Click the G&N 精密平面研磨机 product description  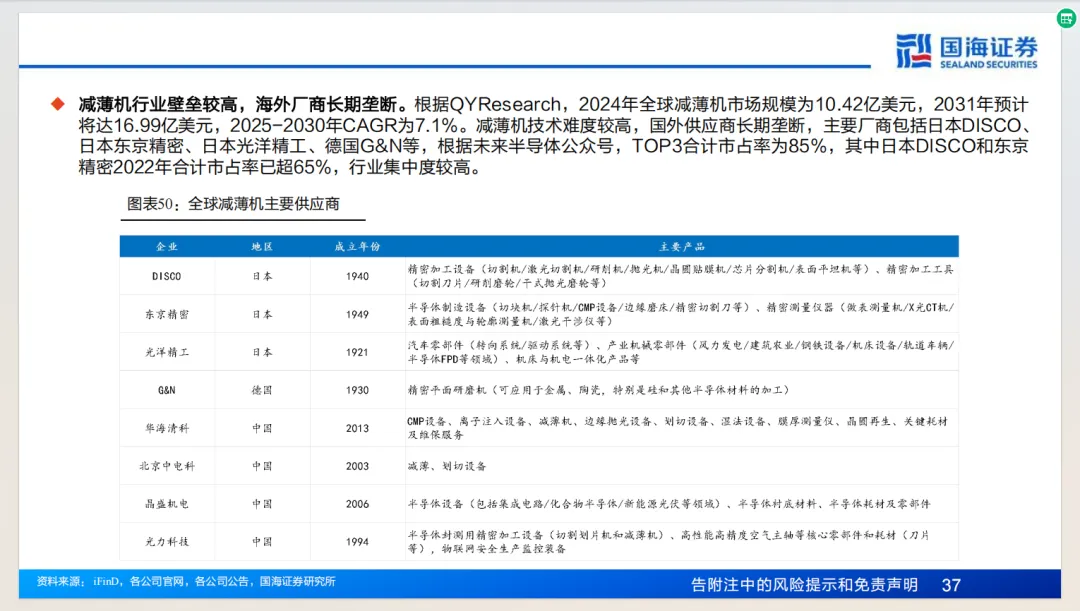pos(598,390)
